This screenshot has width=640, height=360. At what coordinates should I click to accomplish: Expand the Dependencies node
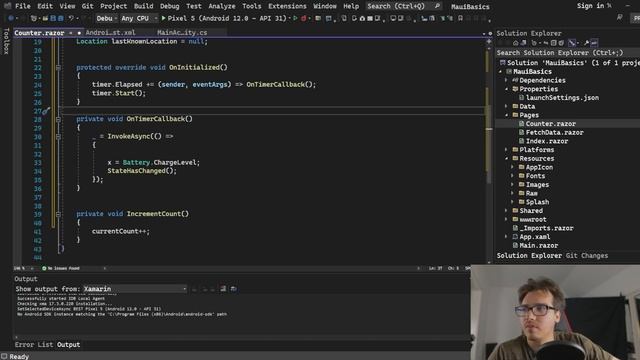[507, 80]
